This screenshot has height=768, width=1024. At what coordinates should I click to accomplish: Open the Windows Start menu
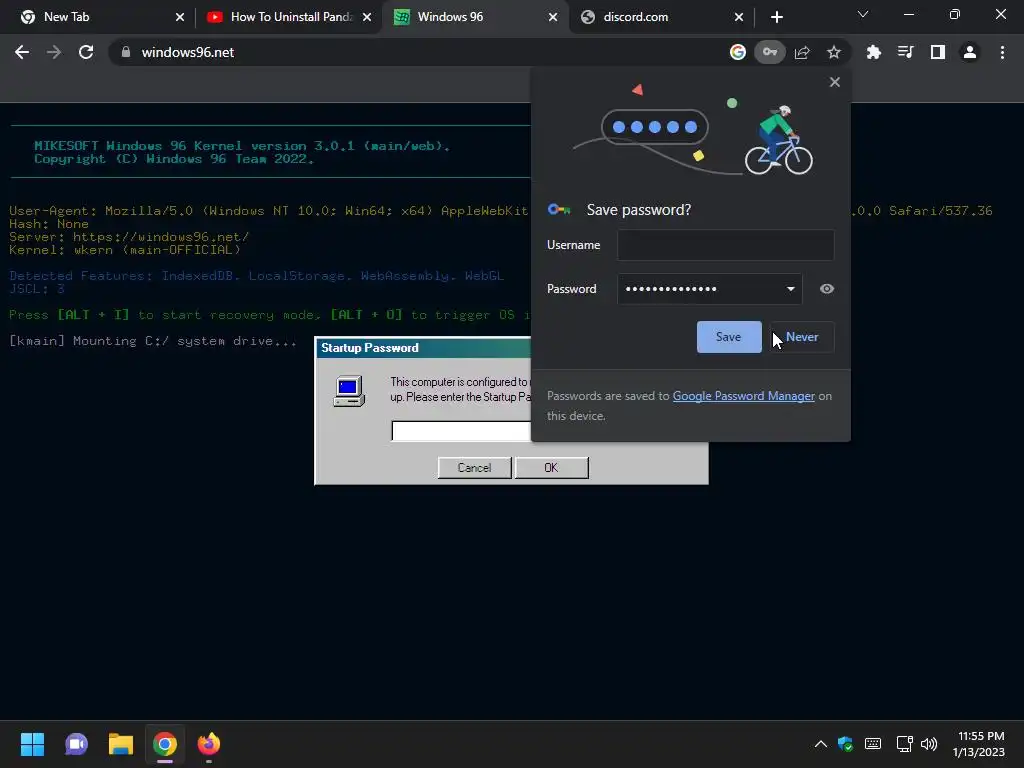[32, 744]
